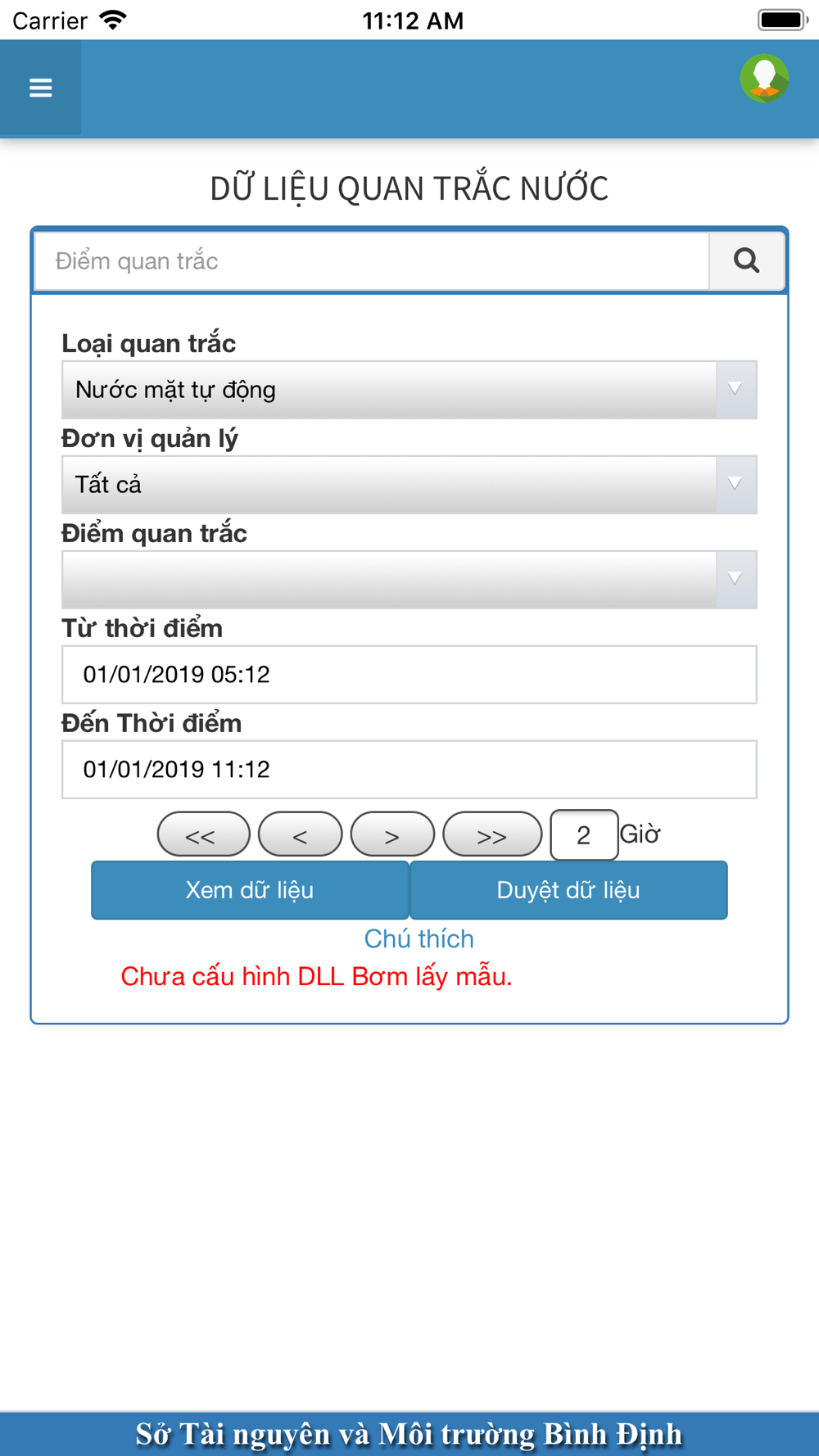Step back with the < button
The width and height of the screenshot is (819, 1456).
point(300,834)
